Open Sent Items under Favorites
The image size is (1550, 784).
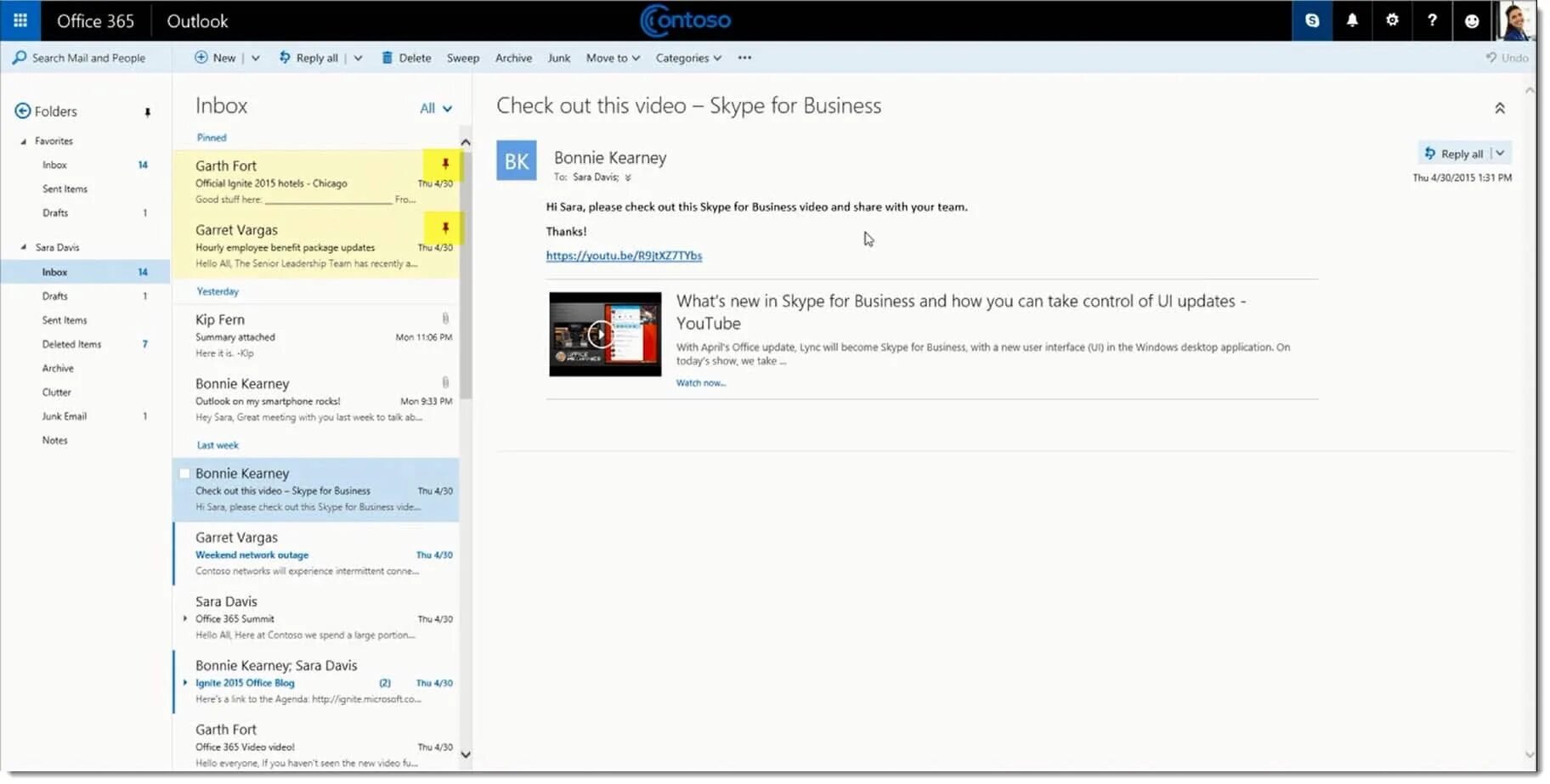coord(65,189)
